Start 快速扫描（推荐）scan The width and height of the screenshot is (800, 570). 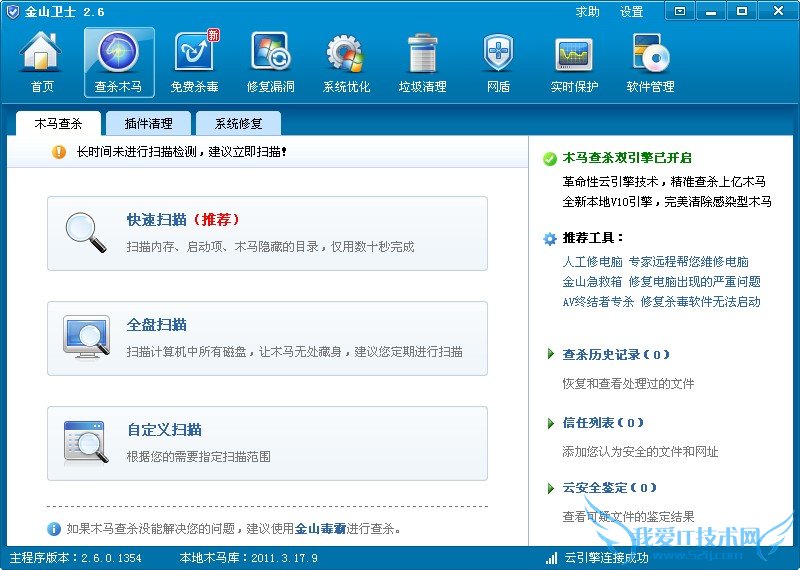click(267, 233)
